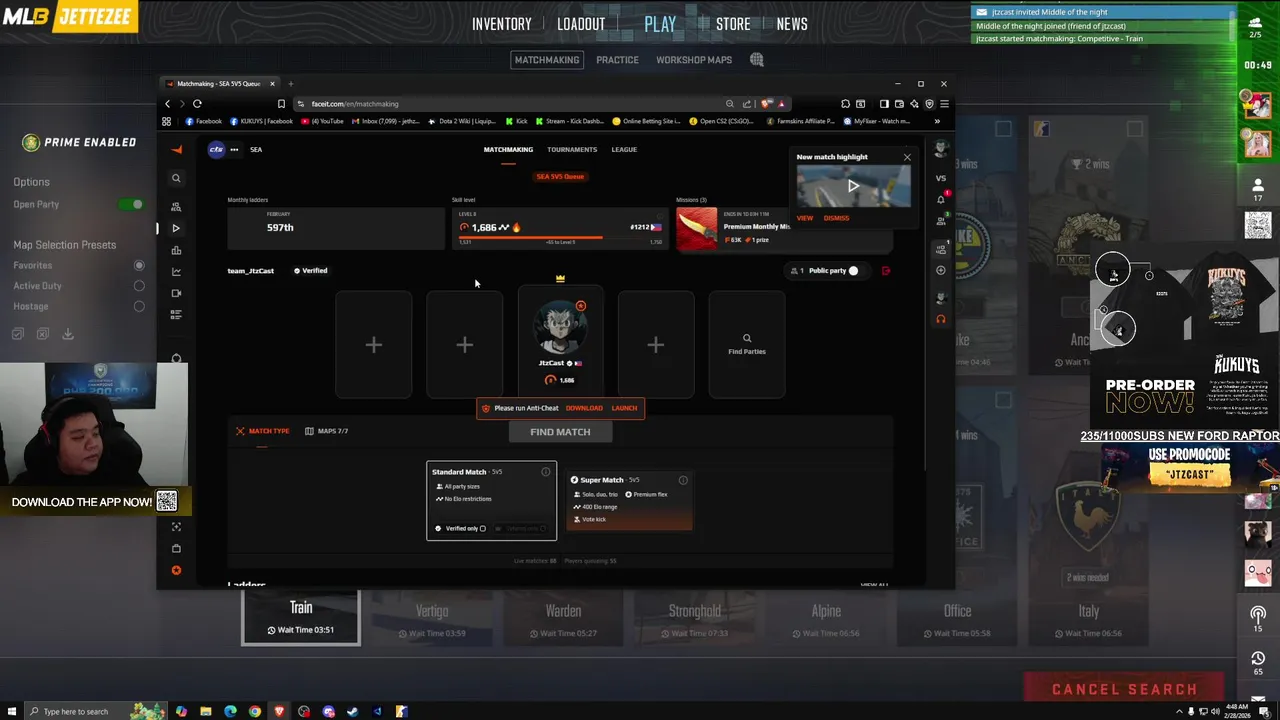Toggle the Open Party switch in CS2

[x=131, y=204]
